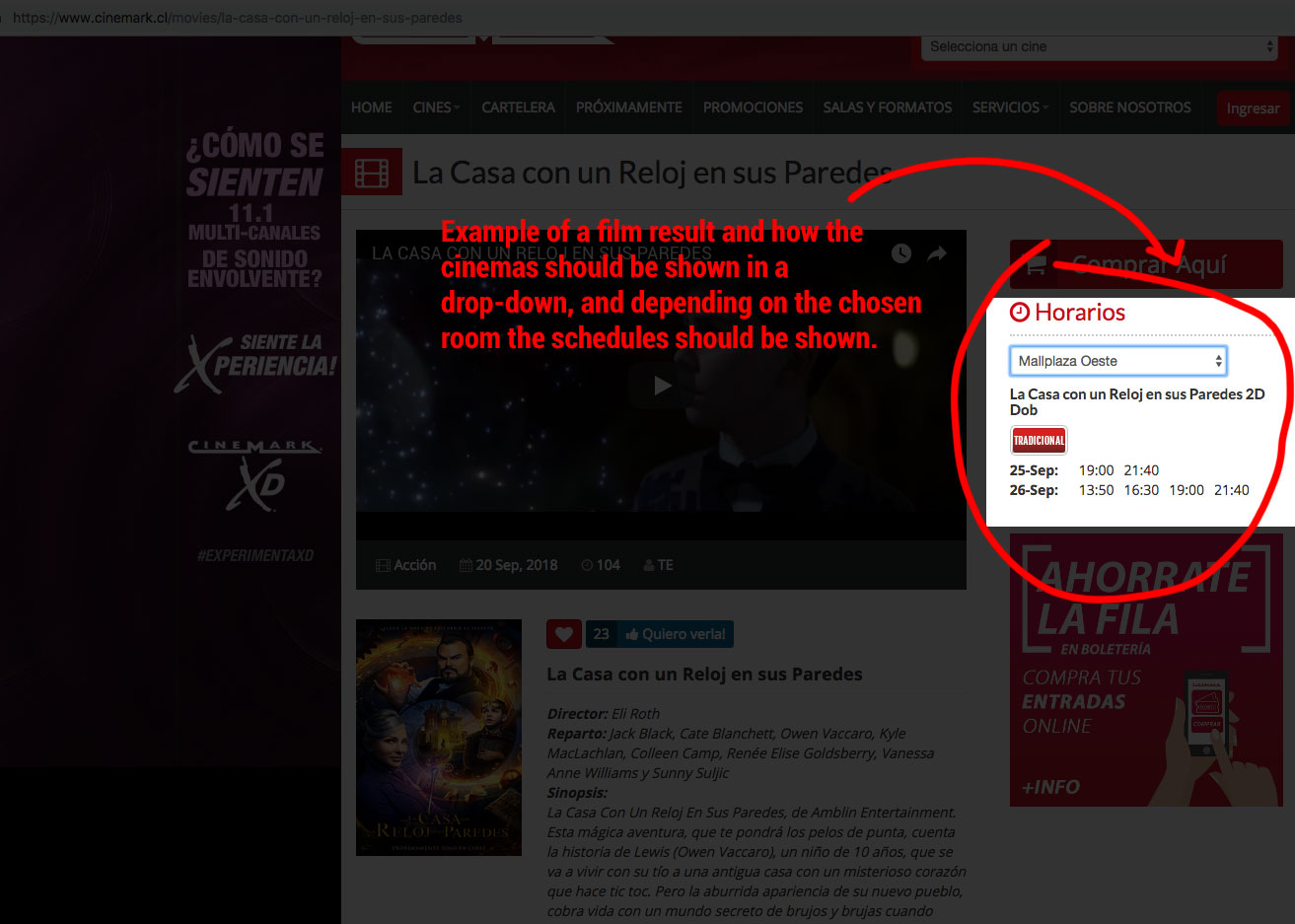Open the HOME menu item
This screenshot has width=1295, height=924.
click(371, 107)
